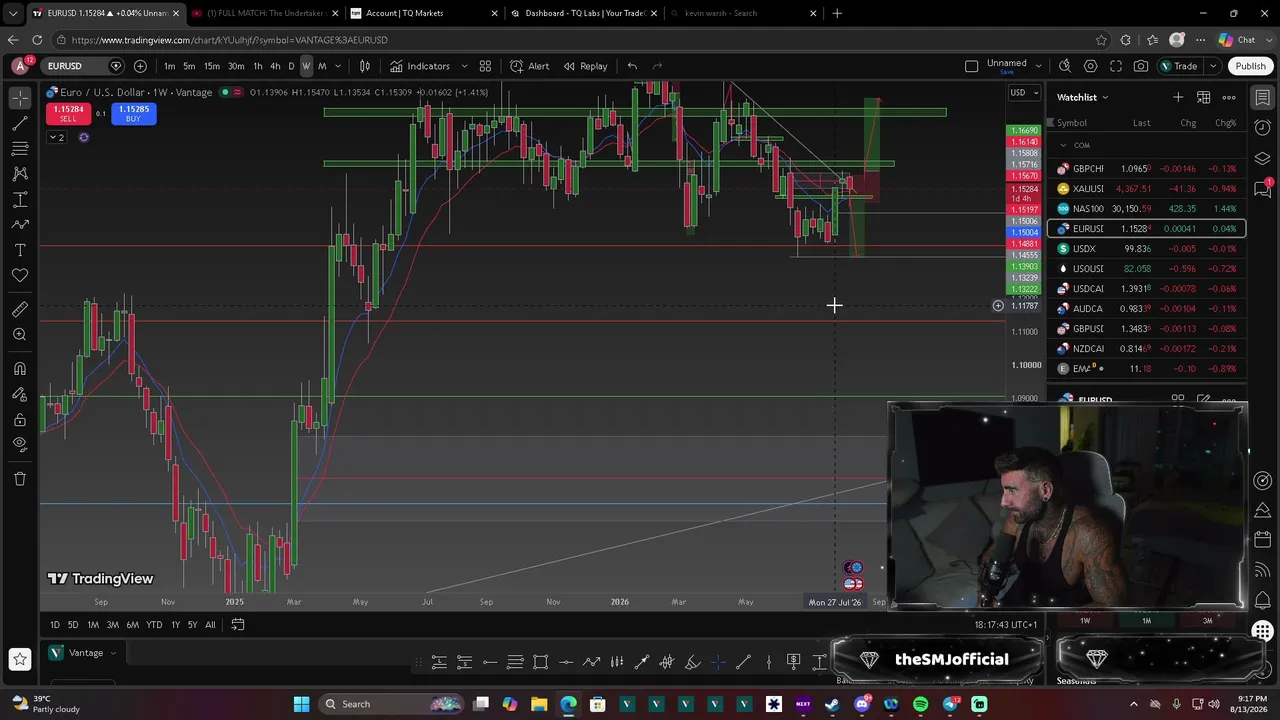Select NAS100 row in watchlist
This screenshot has width=1280, height=720.
coord(1147,209)
